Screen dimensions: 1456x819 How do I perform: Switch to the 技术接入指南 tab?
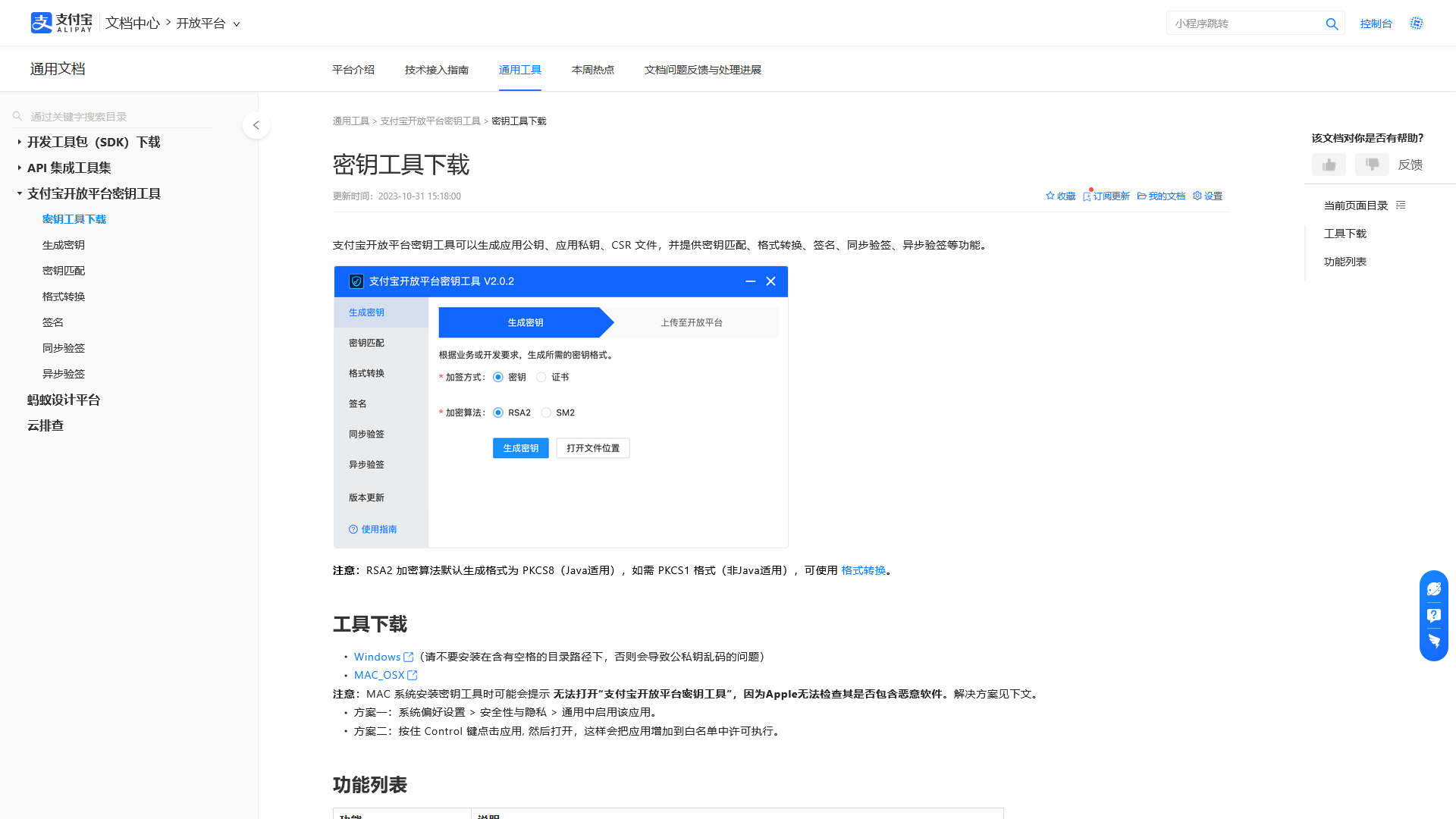click(x=436, y=70)
